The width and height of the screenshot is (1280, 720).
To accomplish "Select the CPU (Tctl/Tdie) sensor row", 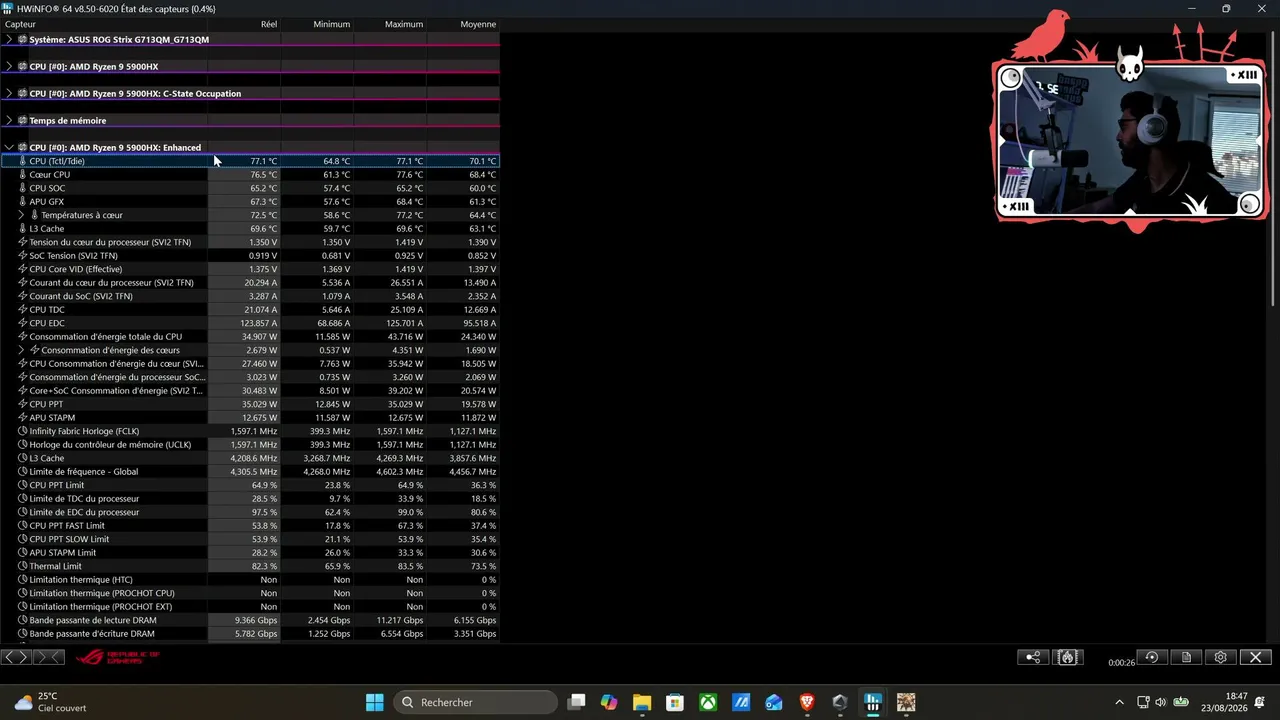I will pyautogui.click(x=250, y=161).
